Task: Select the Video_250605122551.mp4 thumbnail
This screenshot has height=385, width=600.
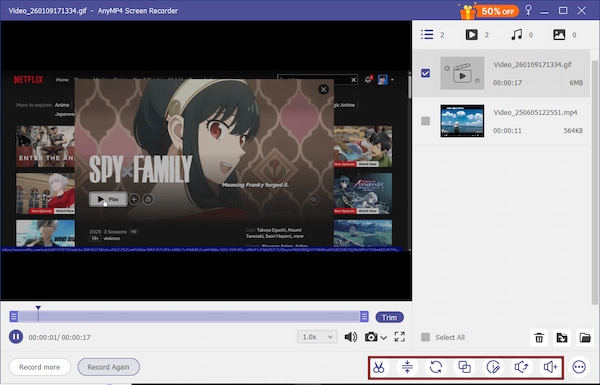Action: point(462,121)
